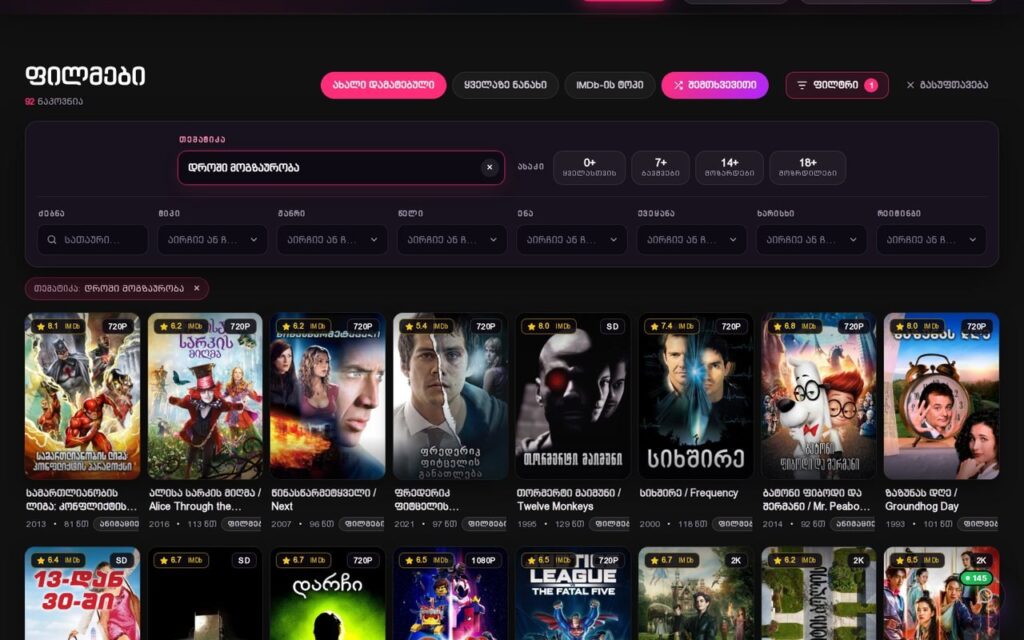
Task: Open the Mr. Peabody & Sherman poster
Action: [x=819, y=396]
